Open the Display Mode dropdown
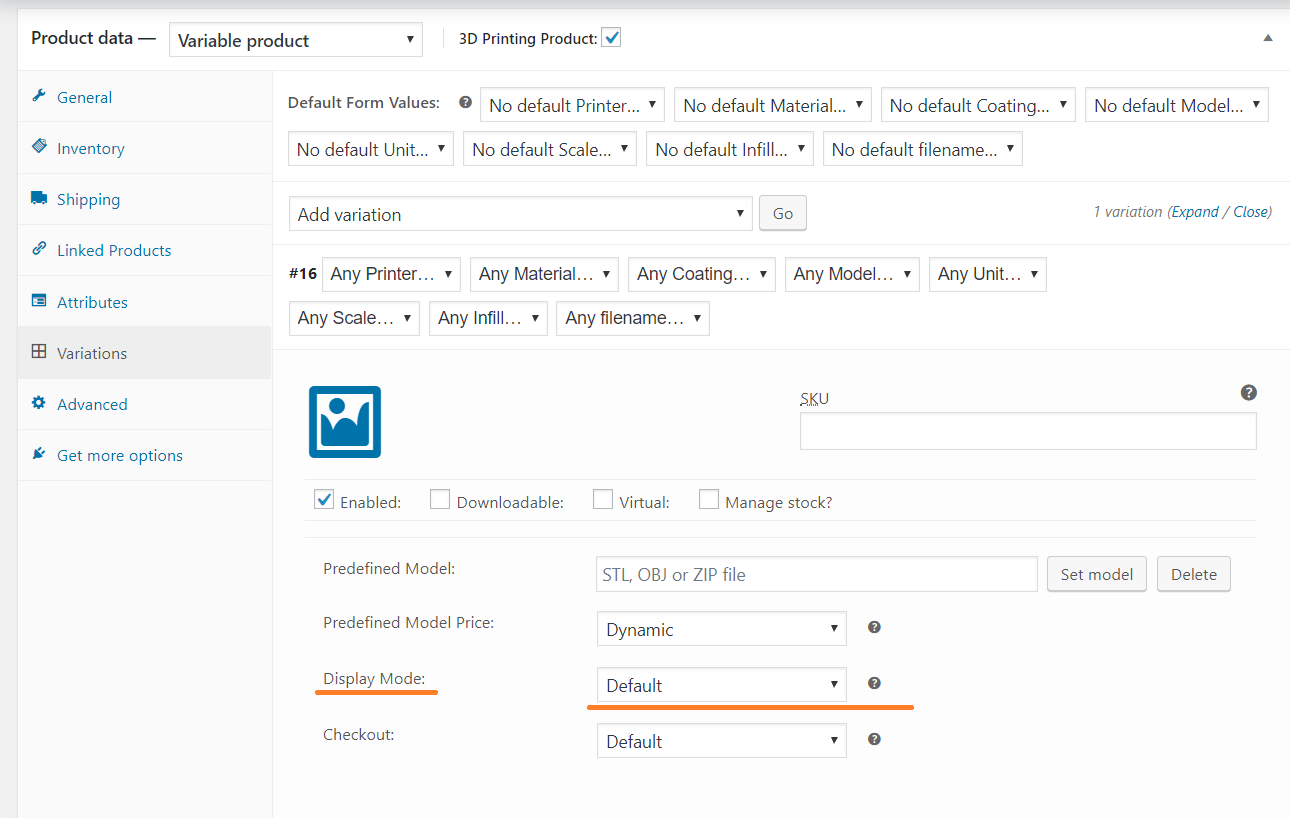The image size is (1290, 818). pos(722,685)
